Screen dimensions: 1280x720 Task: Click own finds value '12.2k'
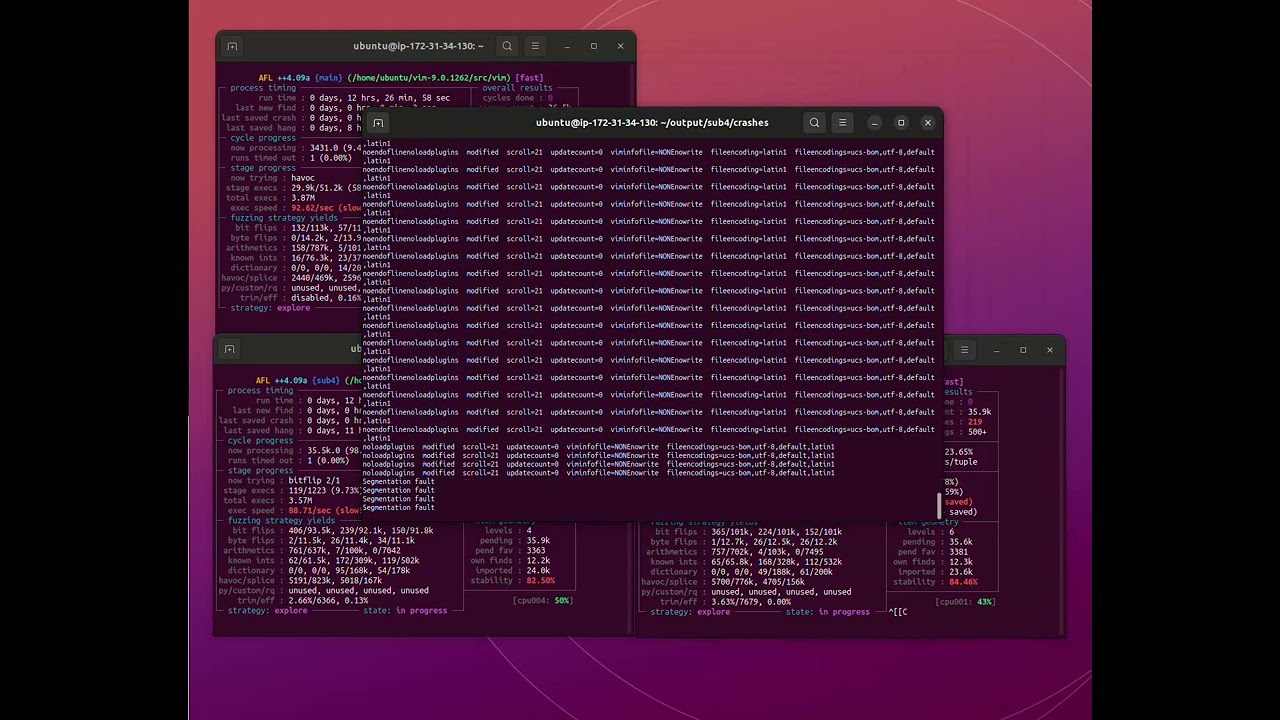(x=538, y=561)
